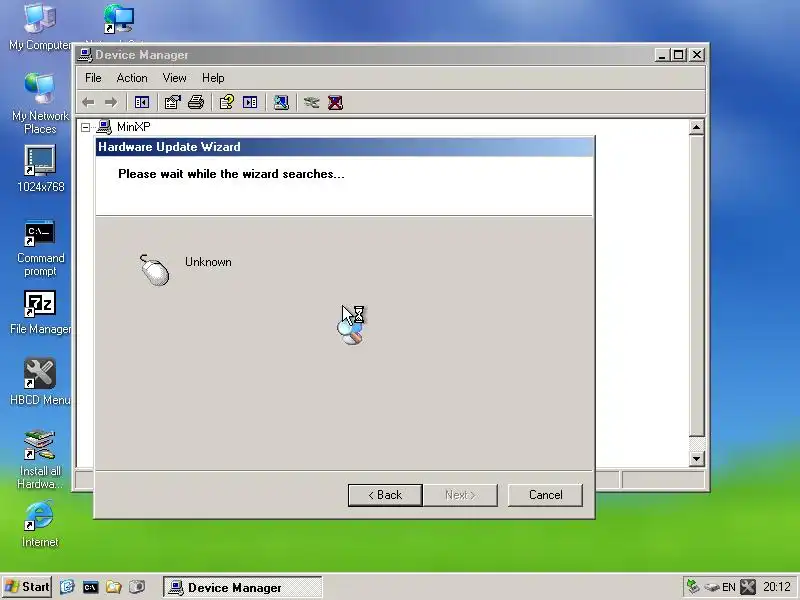Open the Help menu

213,78
